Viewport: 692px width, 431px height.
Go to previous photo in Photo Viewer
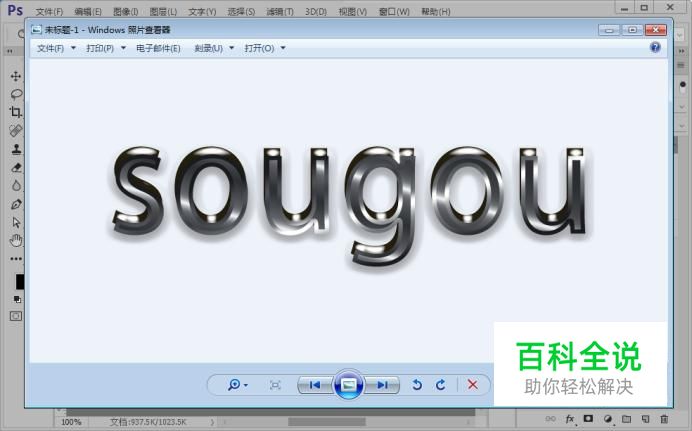[315, 385]
